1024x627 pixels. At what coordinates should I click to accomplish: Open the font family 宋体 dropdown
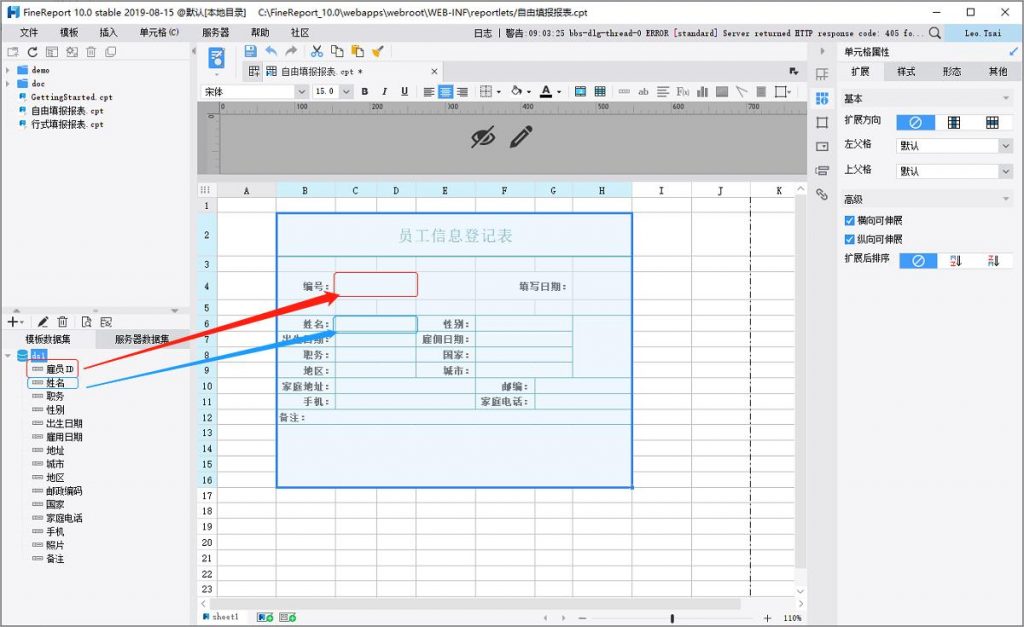point(301,91)
